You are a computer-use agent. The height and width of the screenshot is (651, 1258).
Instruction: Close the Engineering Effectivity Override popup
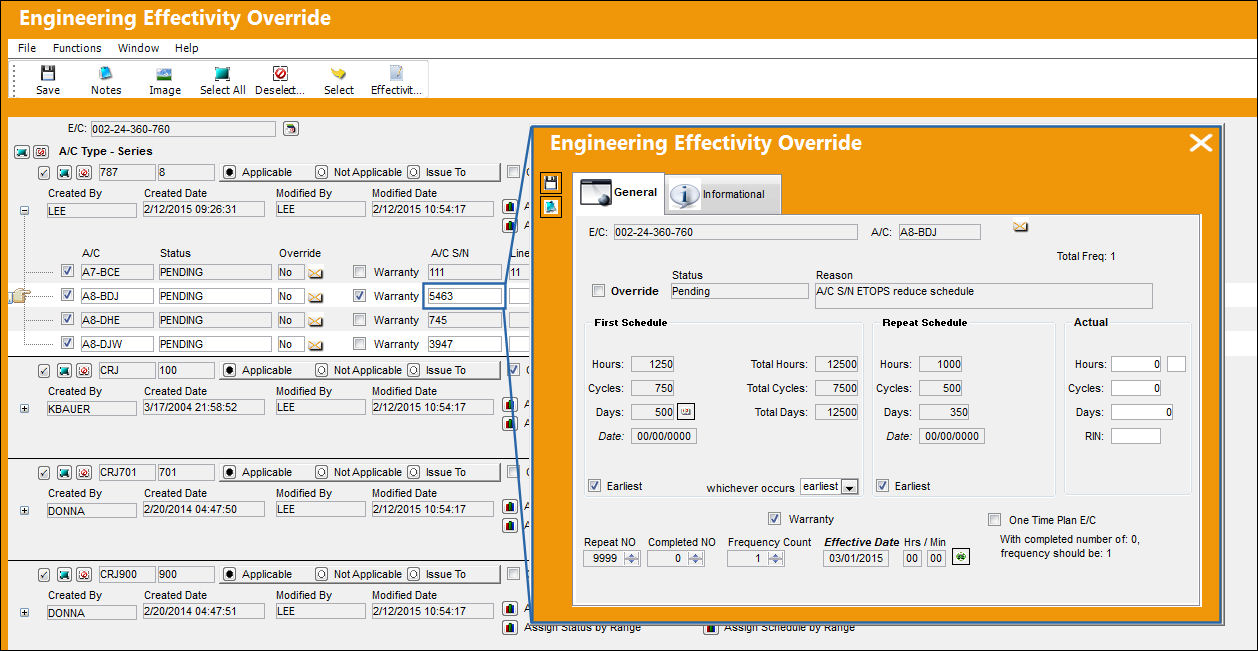coord(1200,143)
